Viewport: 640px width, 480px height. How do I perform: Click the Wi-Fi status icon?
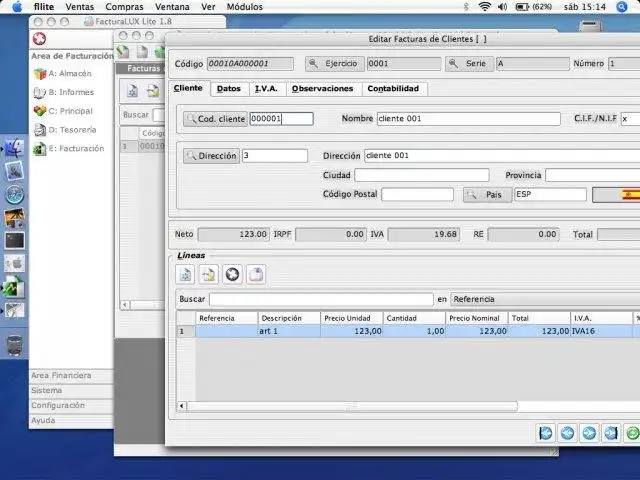pos(484,7)
